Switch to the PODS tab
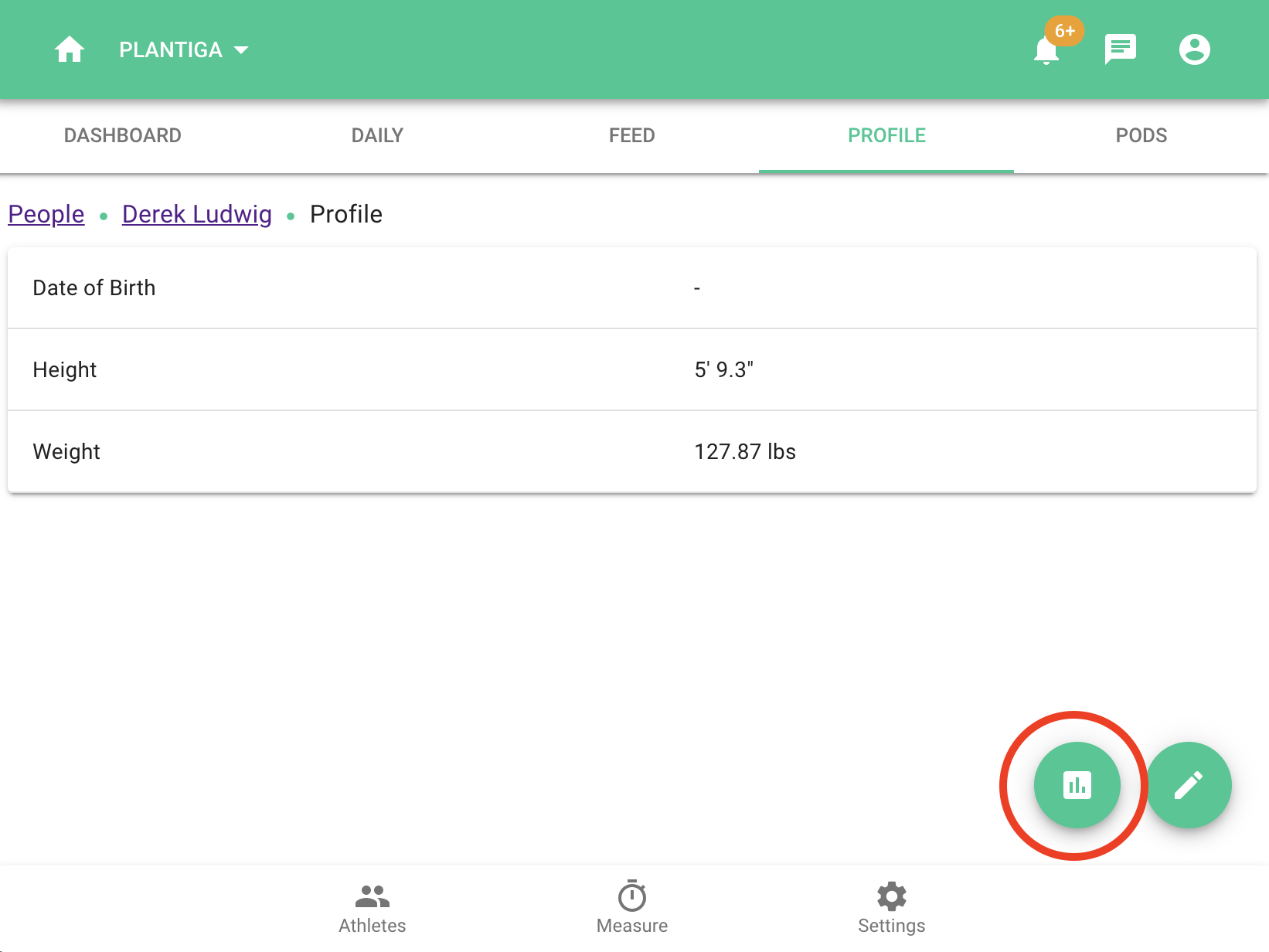Viewport: 1269px width, 952px height. pos(1141,135)
